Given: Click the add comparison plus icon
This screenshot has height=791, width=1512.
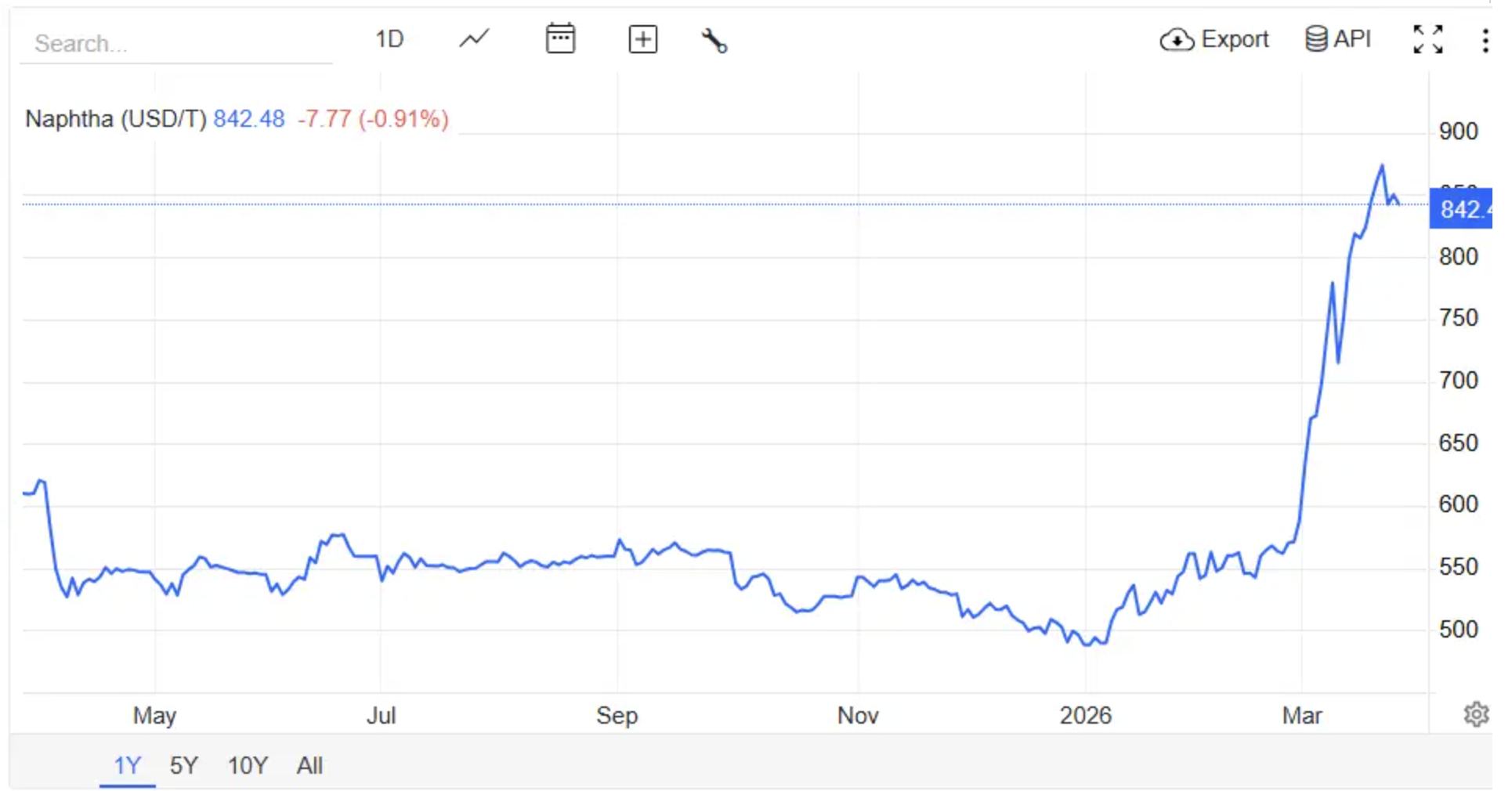Looking at the screenshot, I should [642, 39].
